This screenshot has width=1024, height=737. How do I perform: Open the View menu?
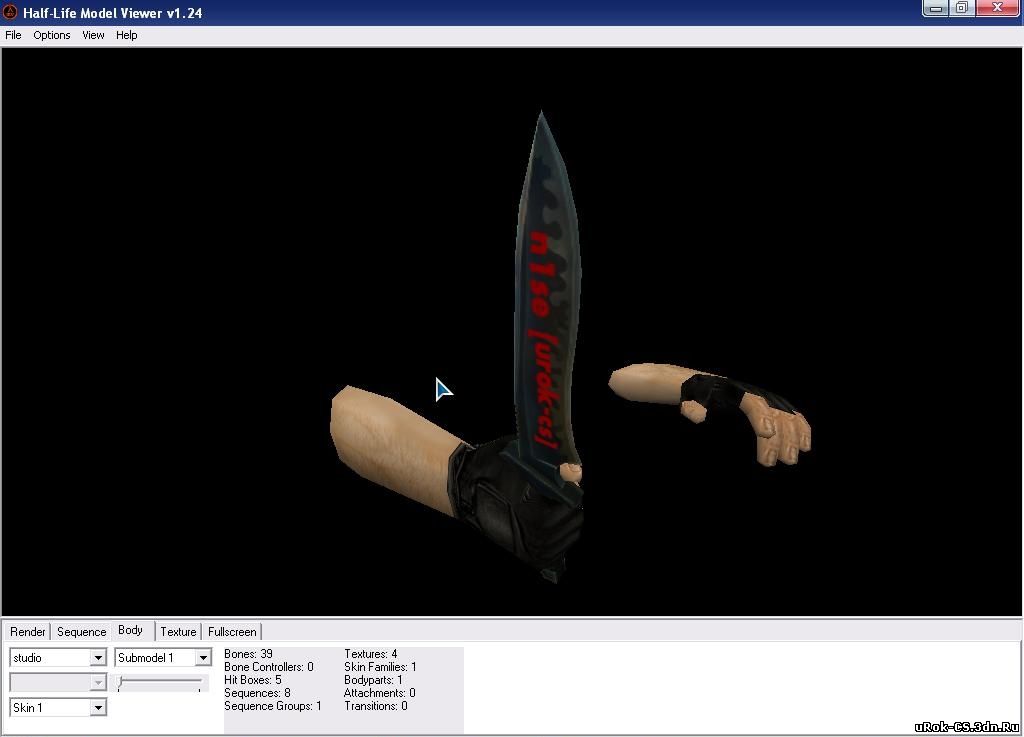tap(93, 35)
